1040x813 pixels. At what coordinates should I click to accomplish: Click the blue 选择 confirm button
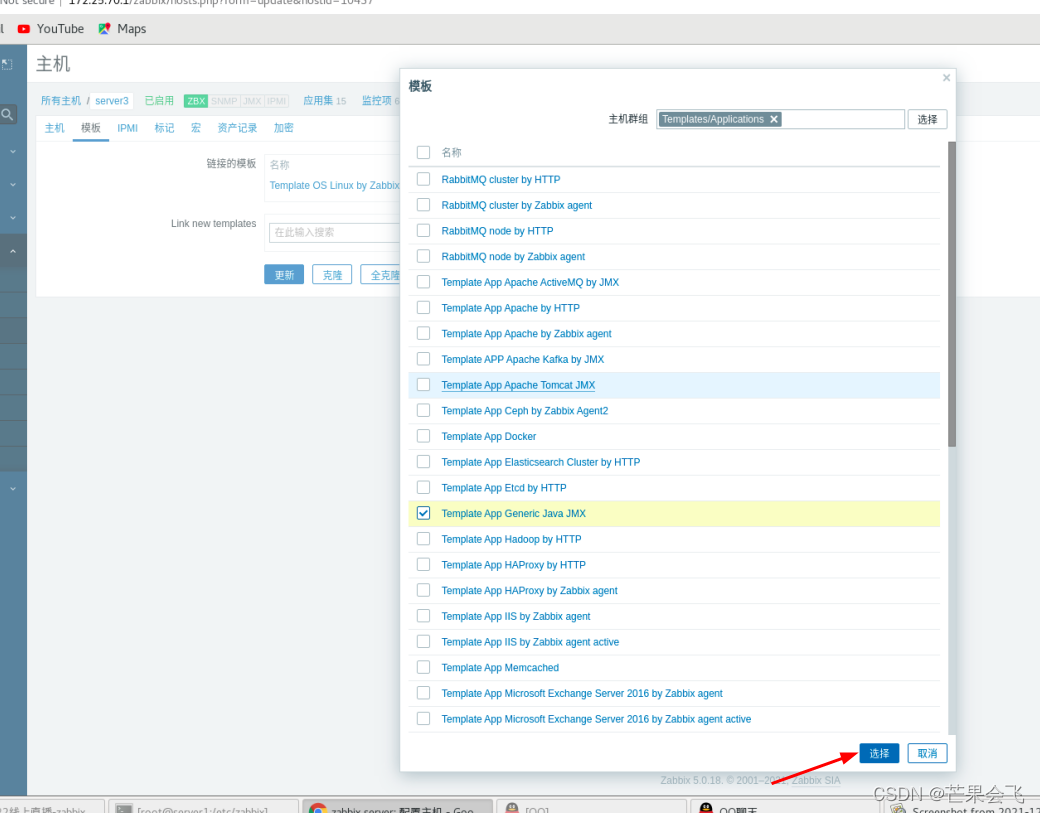click(x=879, y=753)
